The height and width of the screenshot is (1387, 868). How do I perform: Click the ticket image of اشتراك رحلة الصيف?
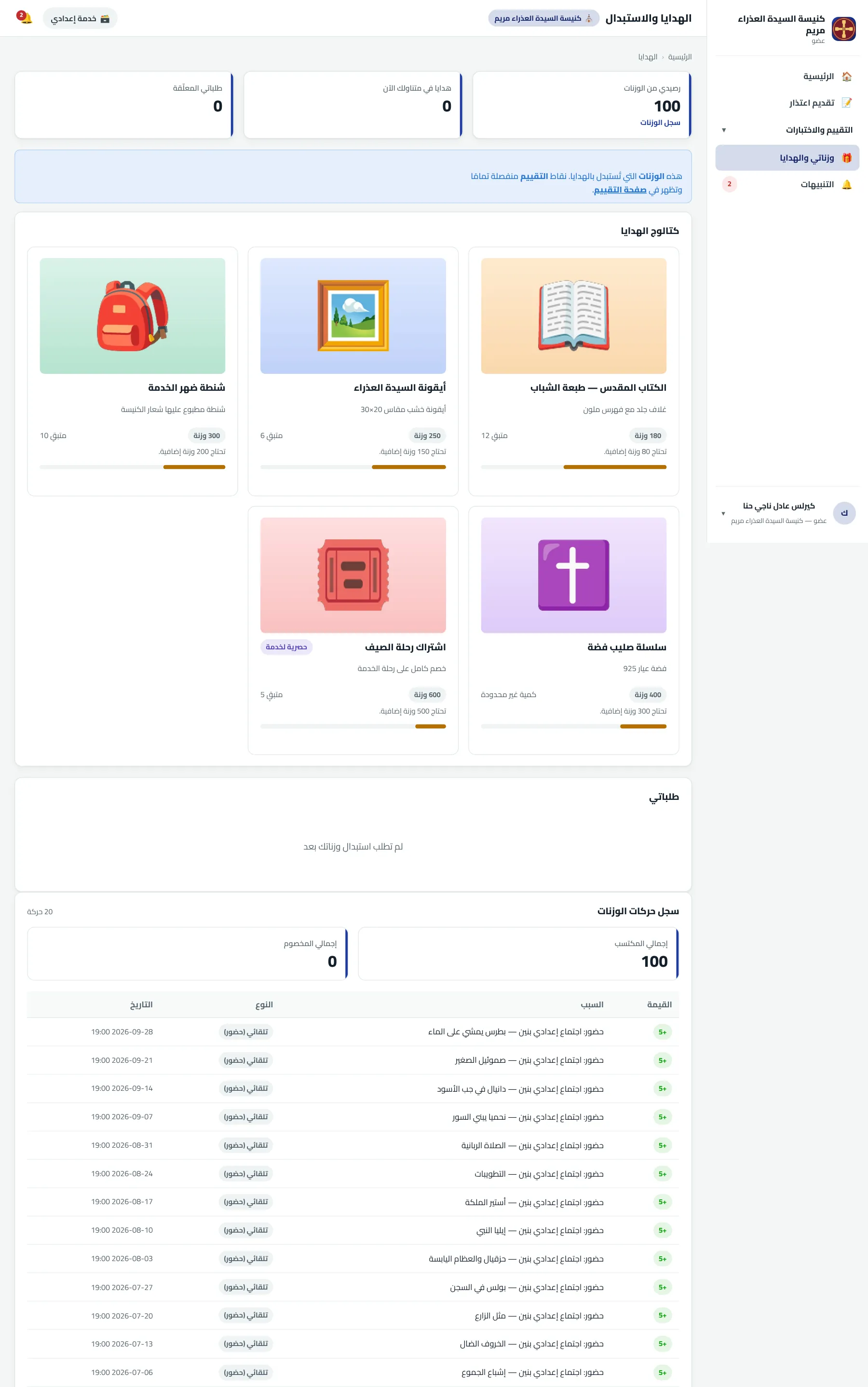coord(353,575)
